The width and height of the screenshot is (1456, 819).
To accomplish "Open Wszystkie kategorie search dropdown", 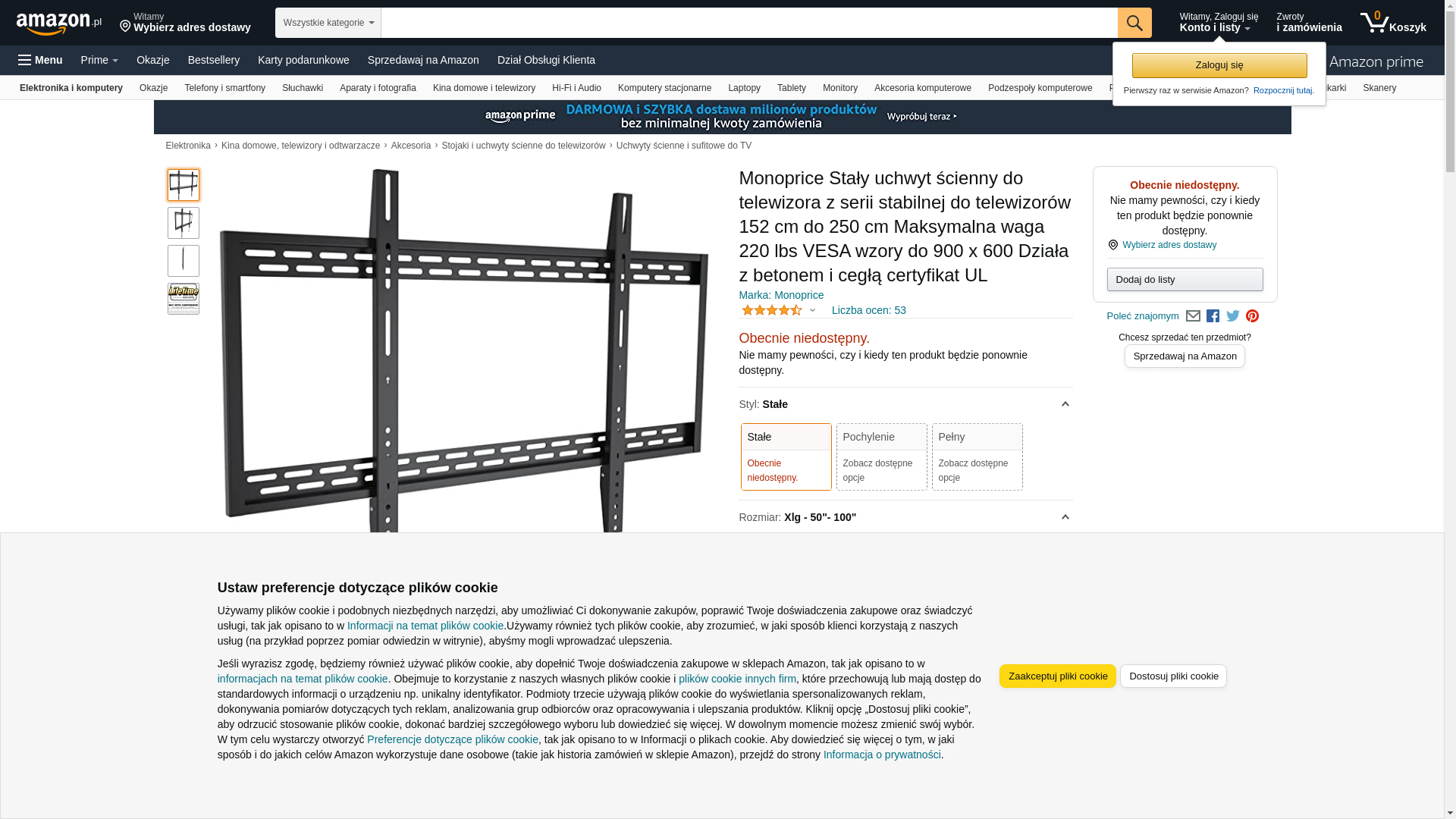I will coord(328,23).
